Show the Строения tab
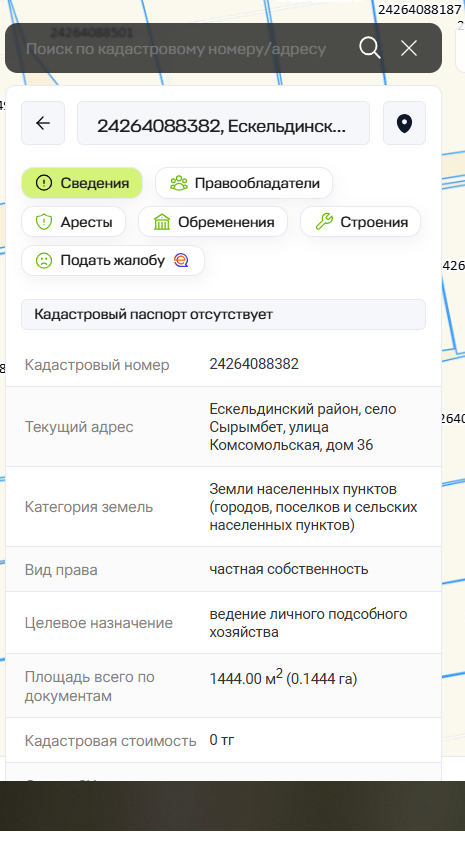465x845 pixels. coord(360,221)
